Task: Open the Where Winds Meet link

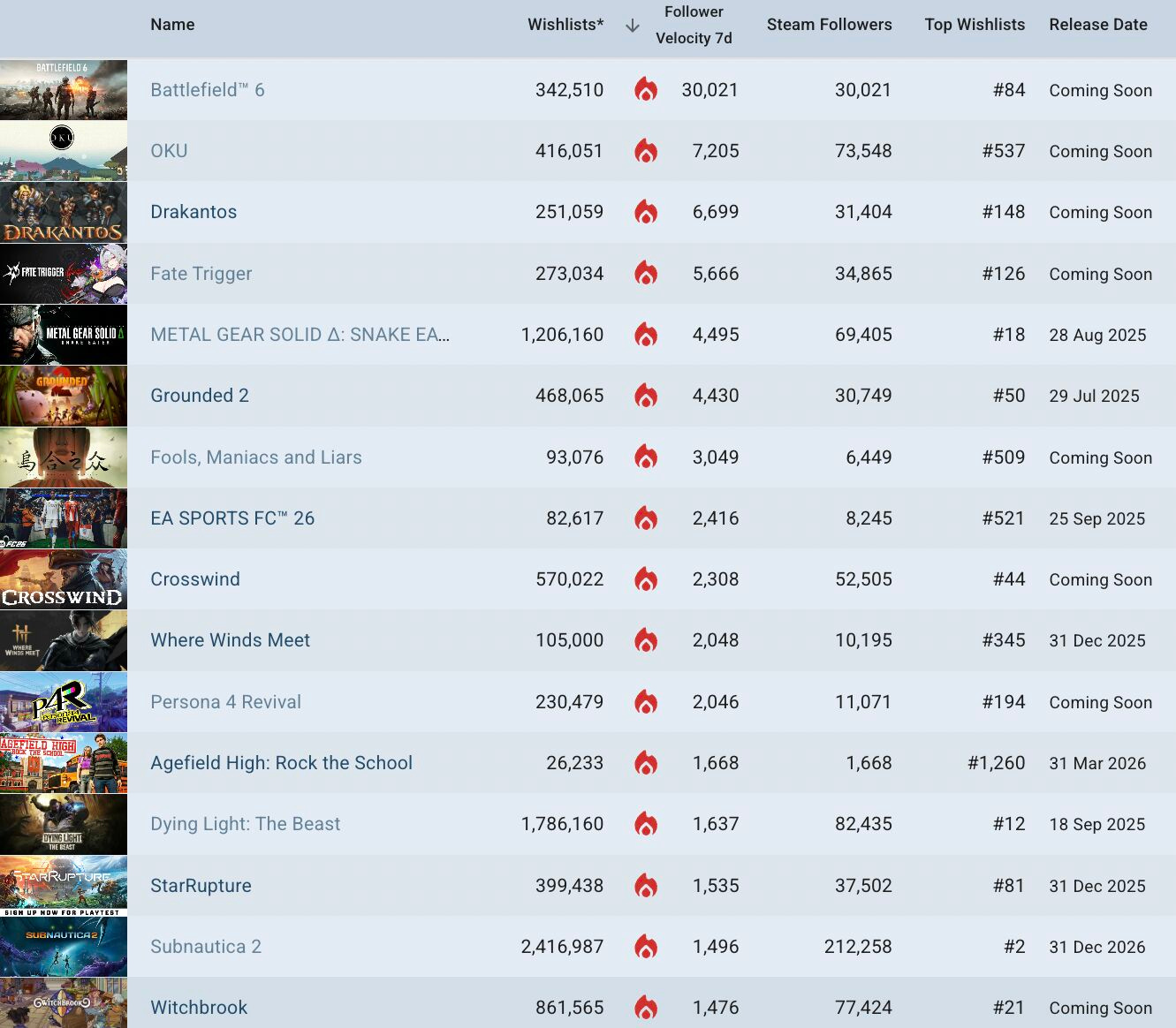Action: click(231, 640)
